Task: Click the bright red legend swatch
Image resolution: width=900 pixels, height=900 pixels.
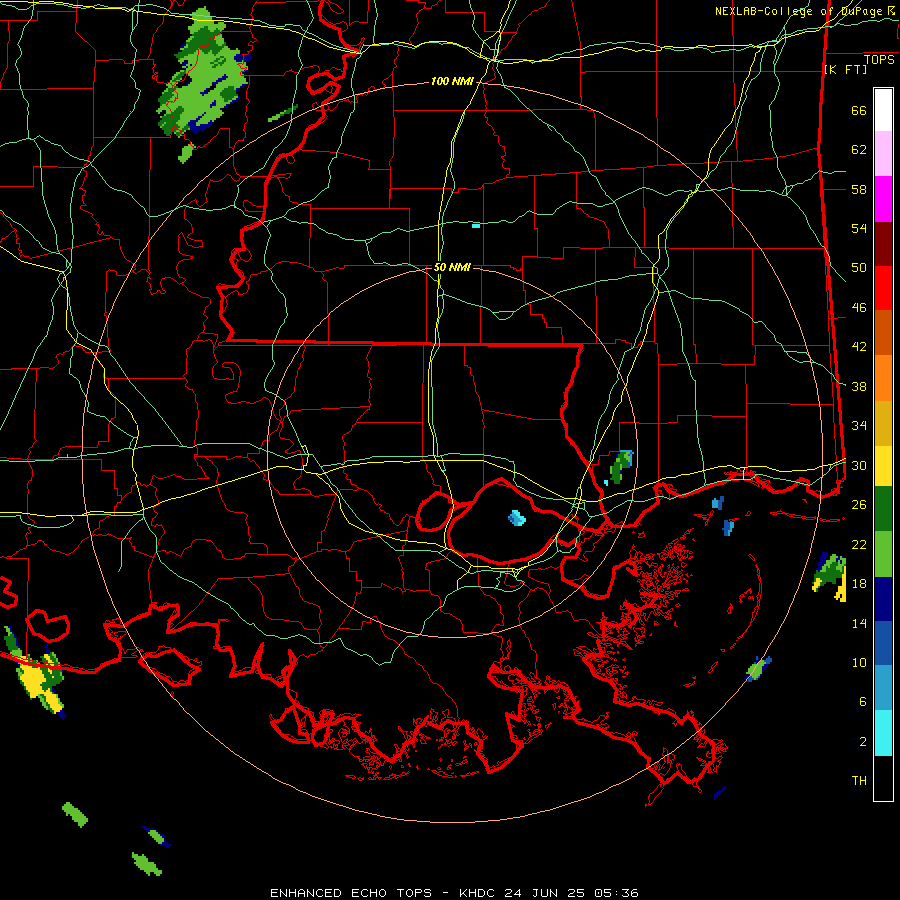Action: pyautogui.click(x=883, y=288)
